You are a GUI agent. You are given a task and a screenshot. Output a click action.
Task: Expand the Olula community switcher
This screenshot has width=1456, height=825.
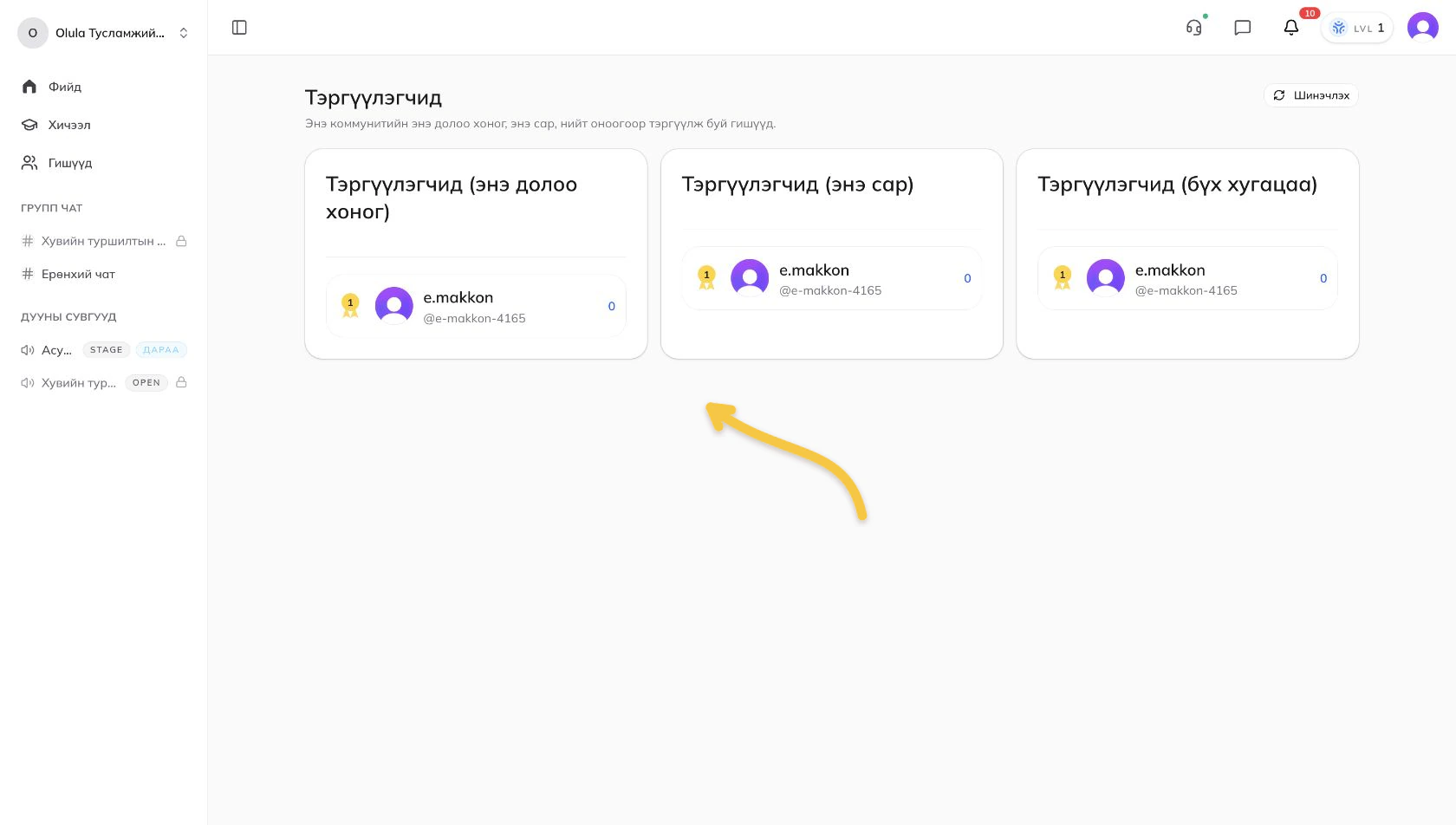[x=104, y=33]
